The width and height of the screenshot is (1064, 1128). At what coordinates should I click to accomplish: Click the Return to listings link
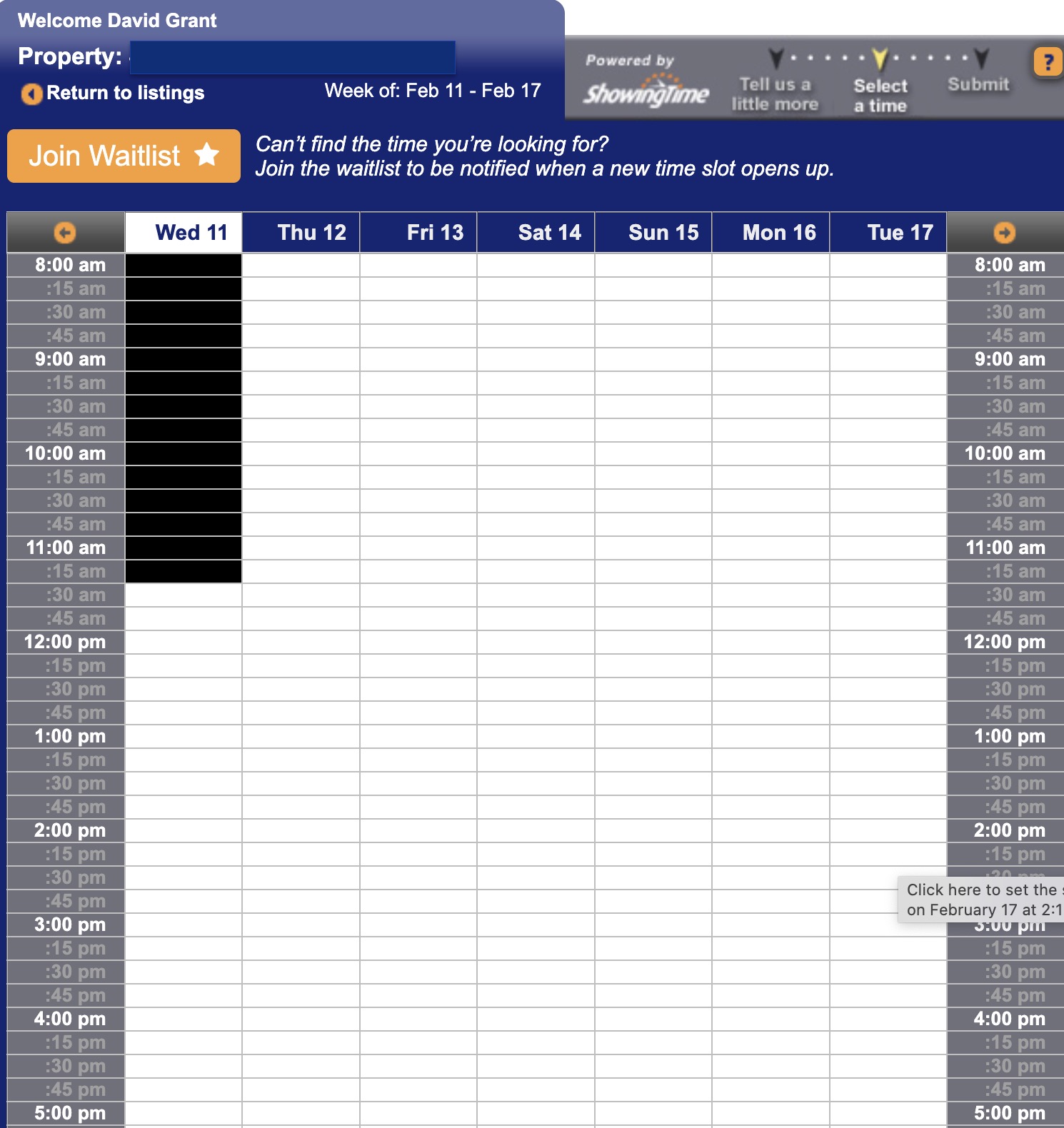click(x=125, y=94)
